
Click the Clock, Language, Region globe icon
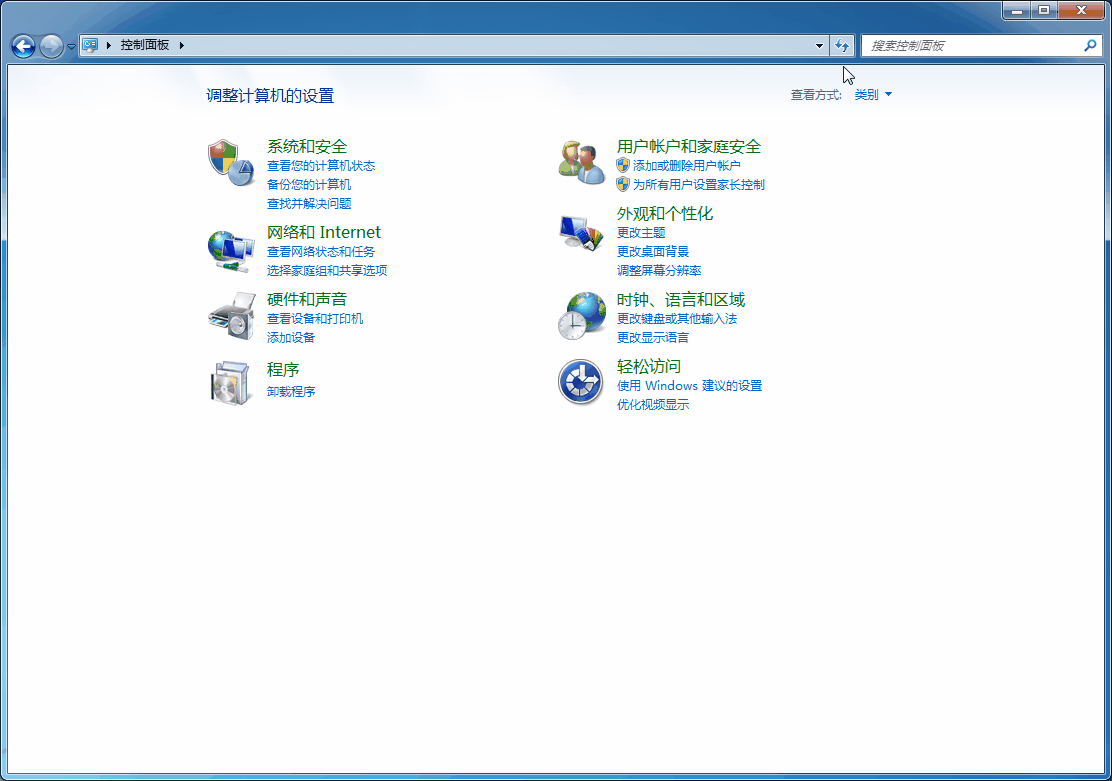(x=582, y=316)
